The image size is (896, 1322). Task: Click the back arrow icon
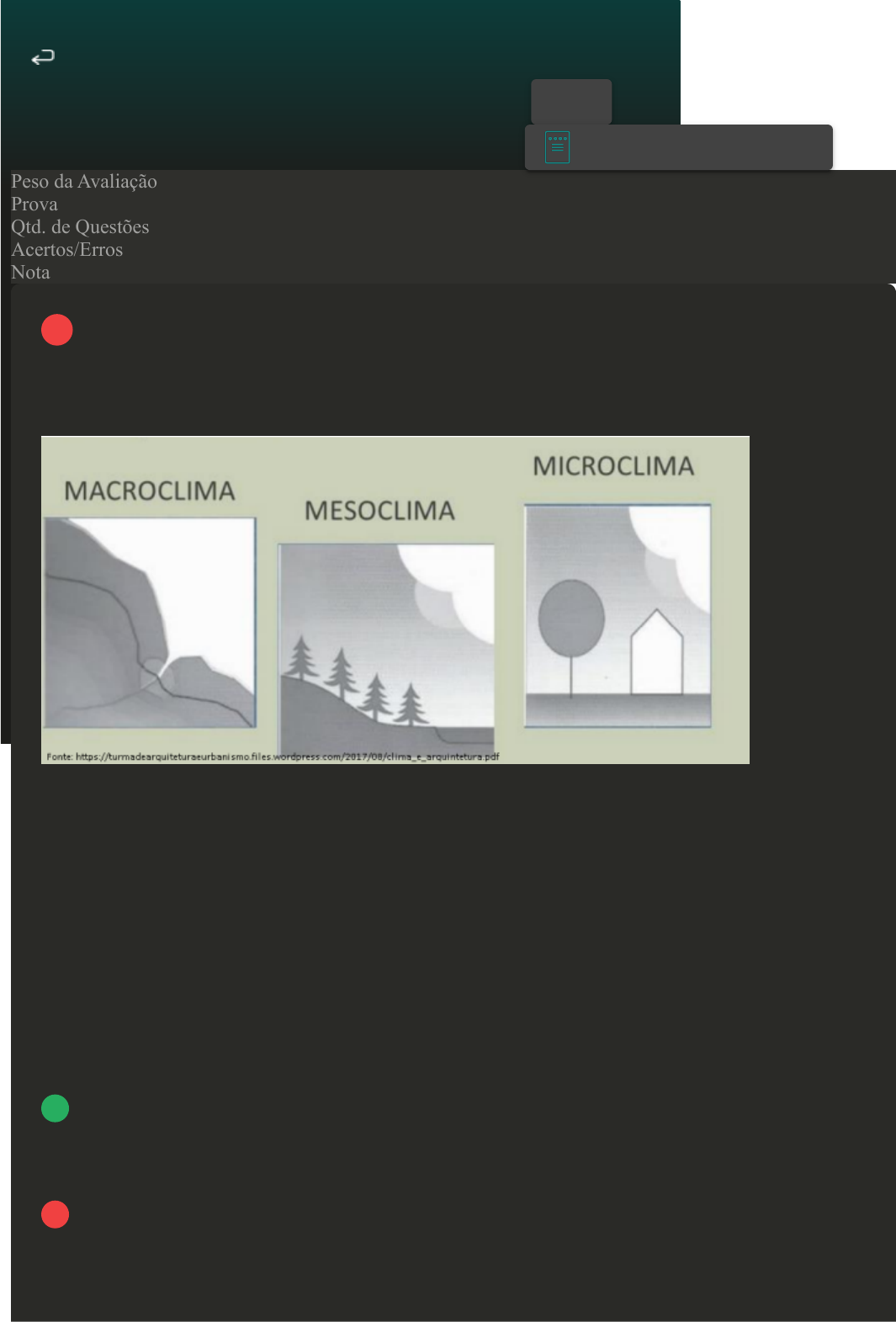(x=43, y=57)
